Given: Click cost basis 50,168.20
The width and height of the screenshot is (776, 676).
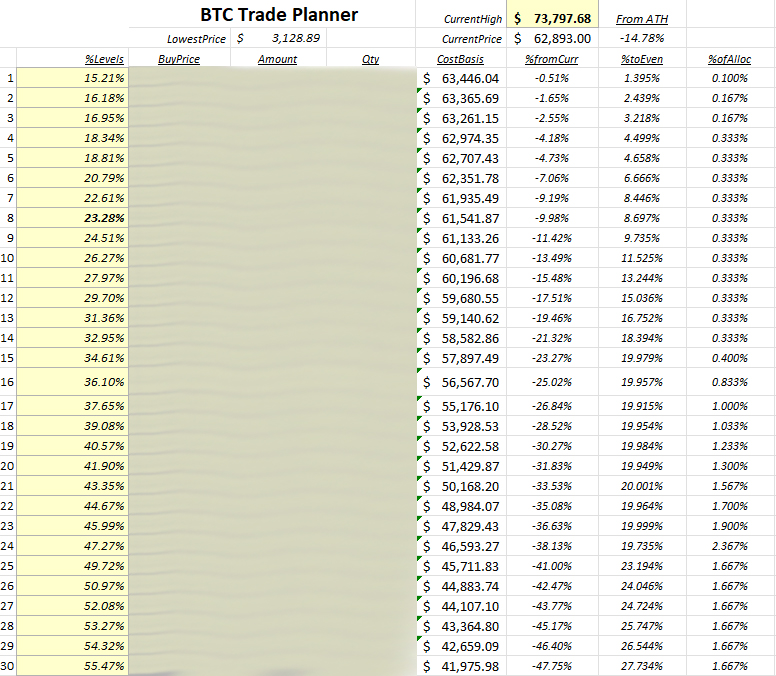Looking at the screenshot, I should point(461,486).
